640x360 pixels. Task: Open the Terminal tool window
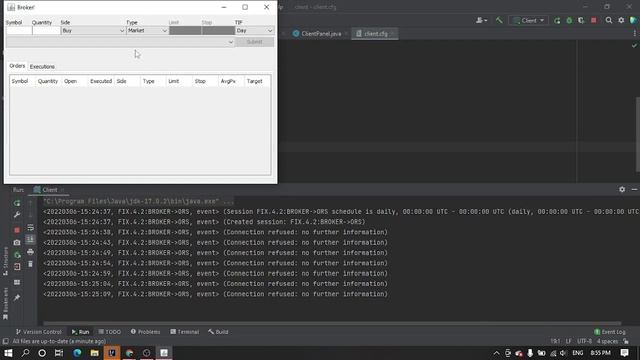(x=184, y=332)
